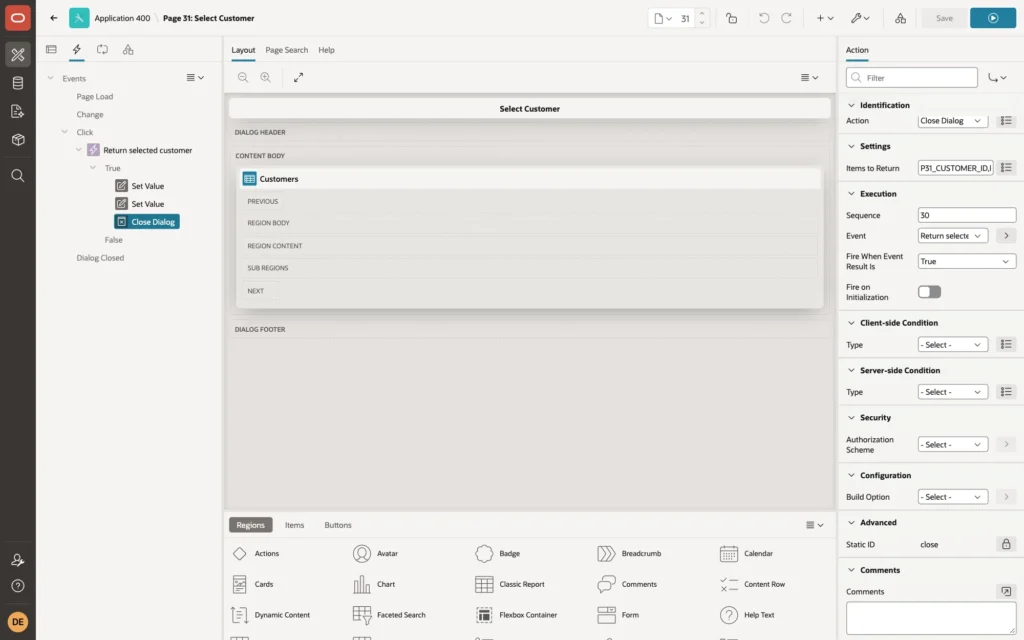The height and width of the screenshot is (640, 1024).
Task: Open Build Option dropdown
Action: [952, 496]
